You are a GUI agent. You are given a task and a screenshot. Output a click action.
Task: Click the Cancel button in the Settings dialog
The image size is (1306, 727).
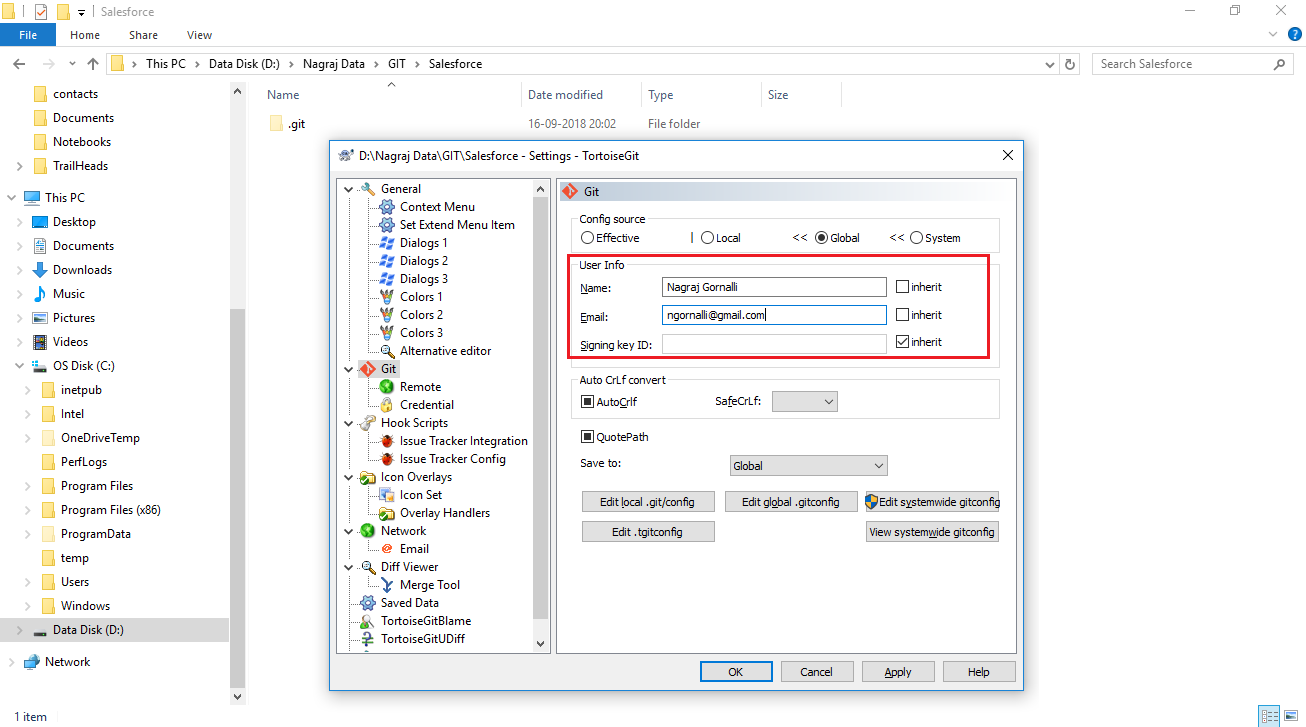pyautogui.click(x=817, y=672)
